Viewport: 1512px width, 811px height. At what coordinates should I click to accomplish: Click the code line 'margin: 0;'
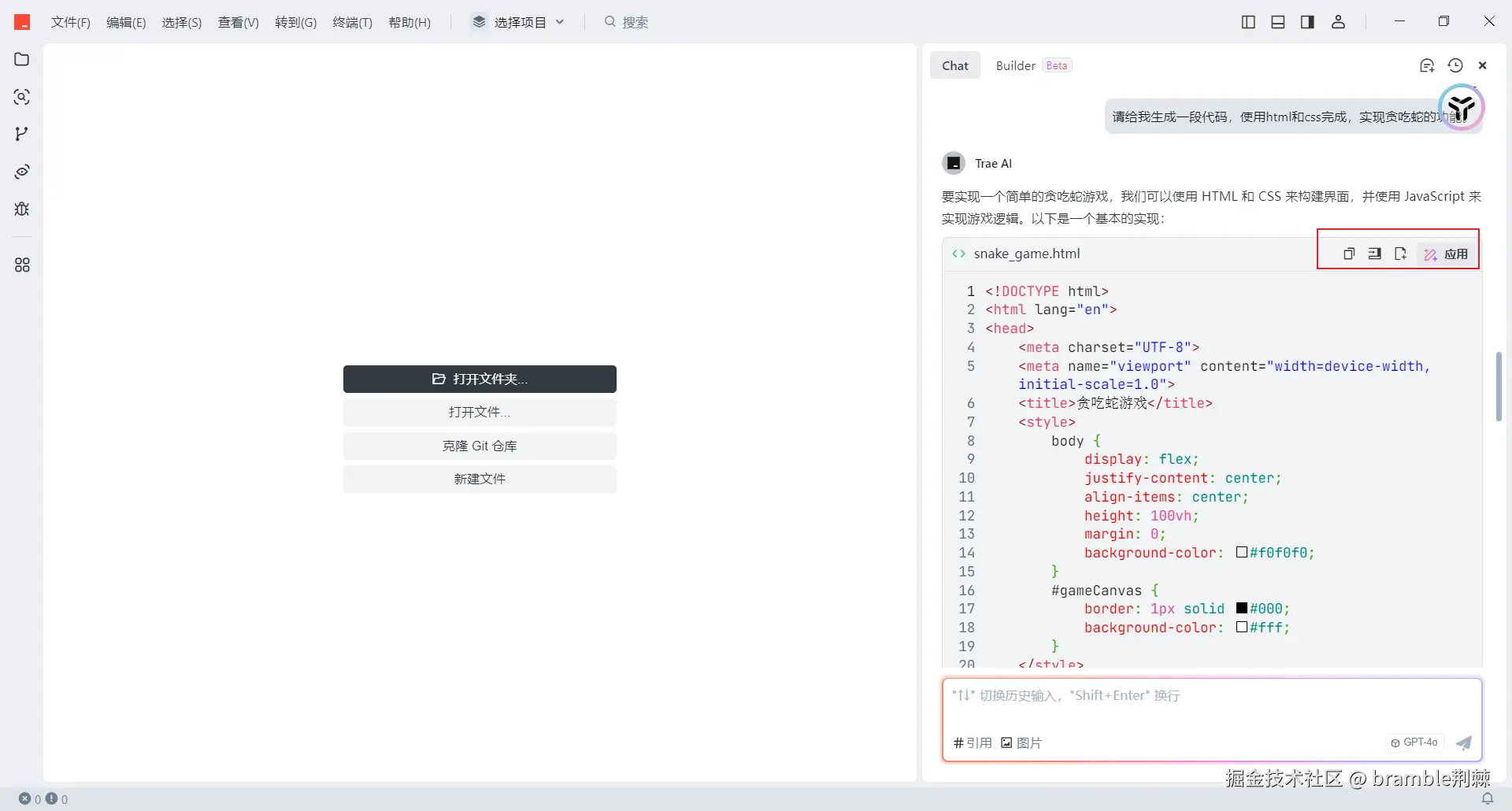[x=1125, y=534]
